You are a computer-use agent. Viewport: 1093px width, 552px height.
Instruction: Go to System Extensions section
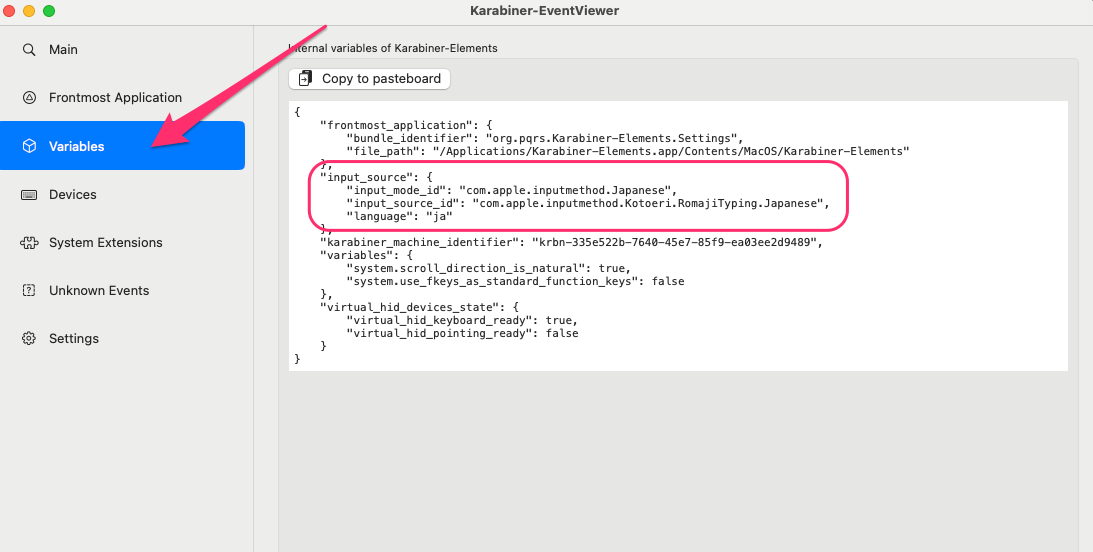point(123,243)
